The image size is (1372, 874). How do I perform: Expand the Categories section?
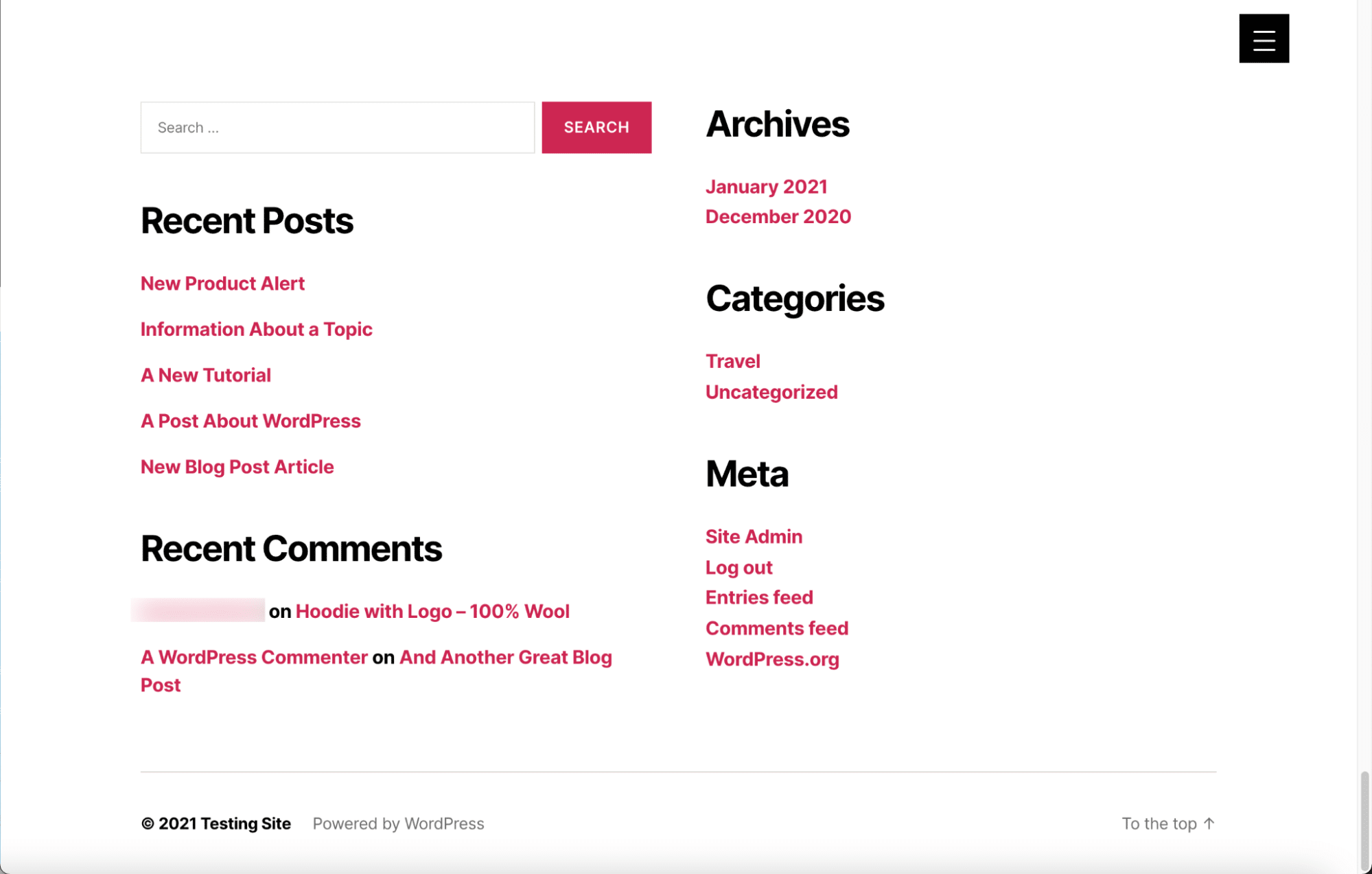pyautogui.click(x=795, y=297)
